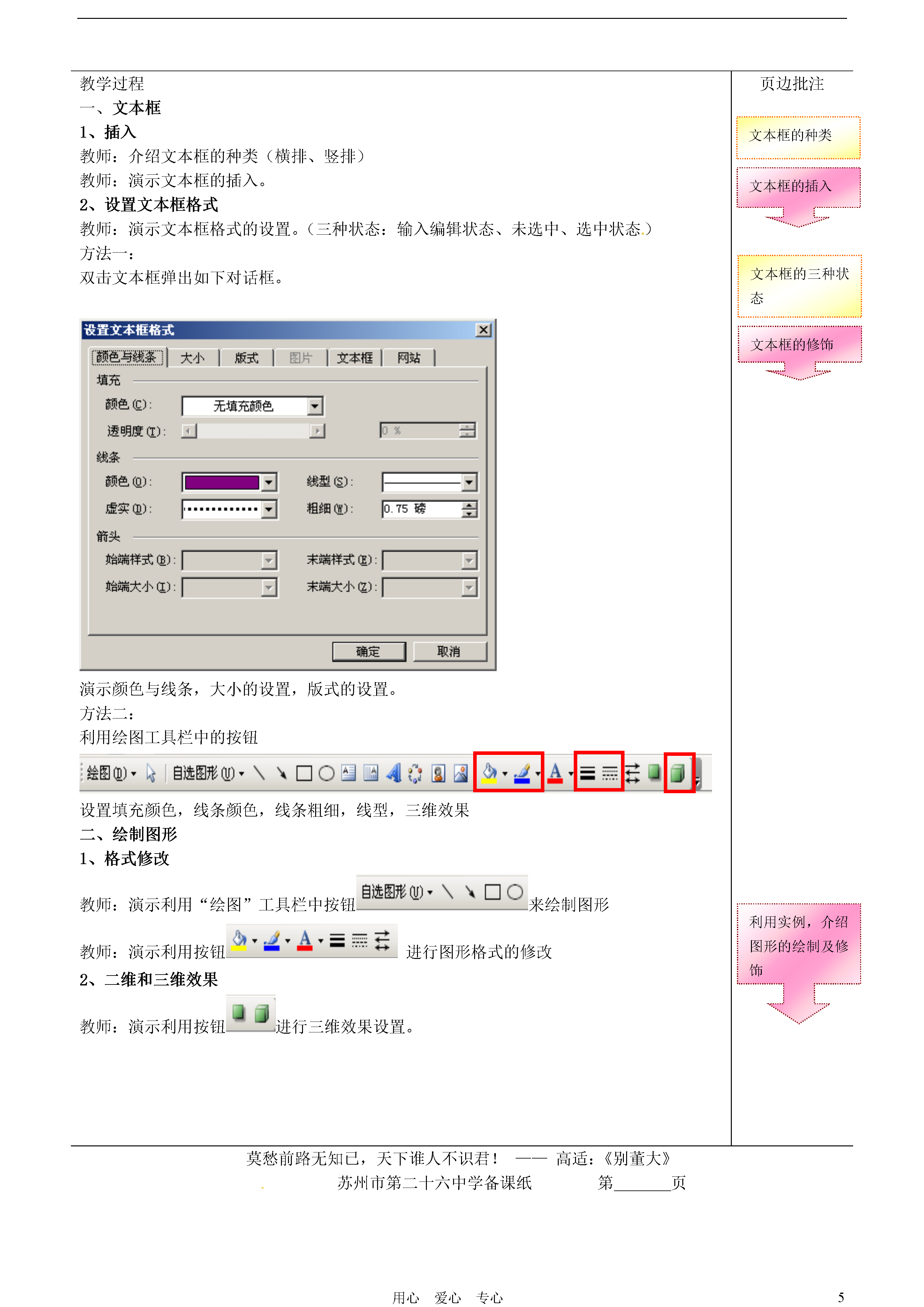Viewport: 924px width, 1307px height.
Task: Confirm the dialog with the 确定 button
Action: pyautogui.click(x=368, y=651)
